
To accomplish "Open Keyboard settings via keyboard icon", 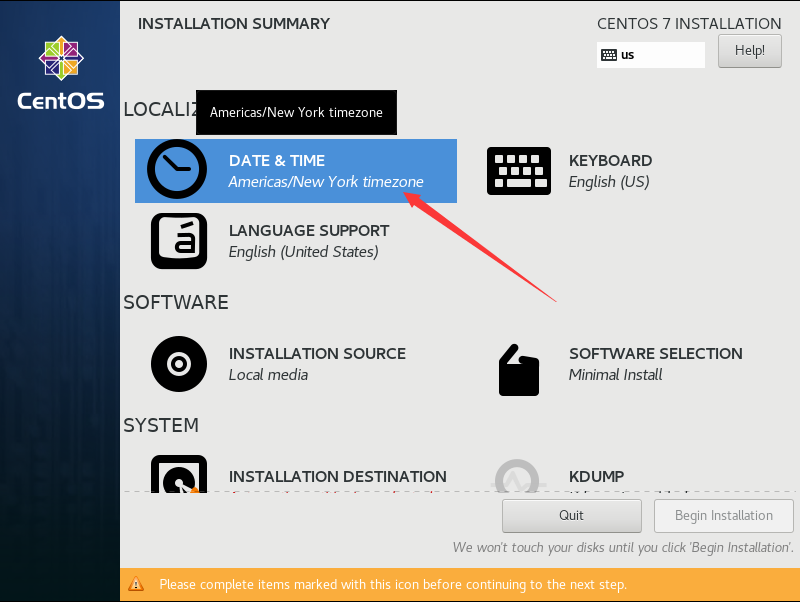I will (x=519, y=171).
